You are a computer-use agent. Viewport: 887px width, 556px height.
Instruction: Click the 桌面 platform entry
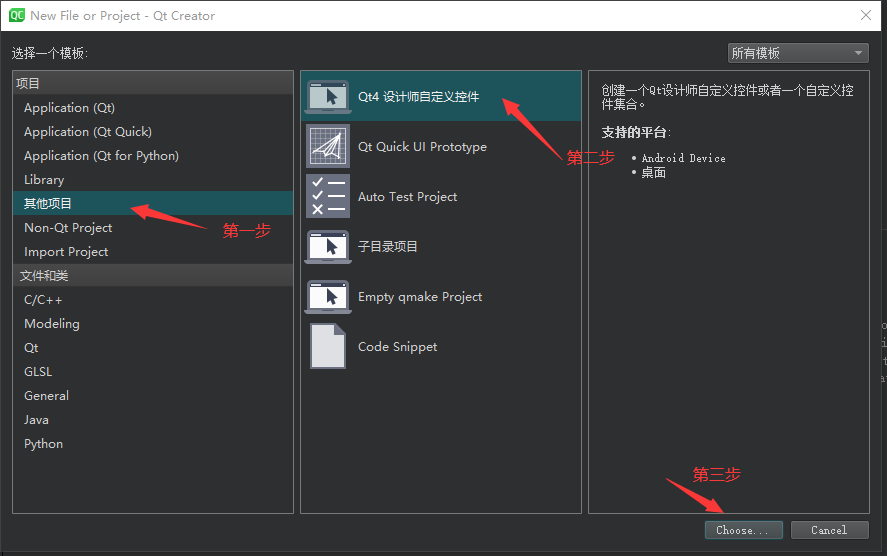click(653, 173)
